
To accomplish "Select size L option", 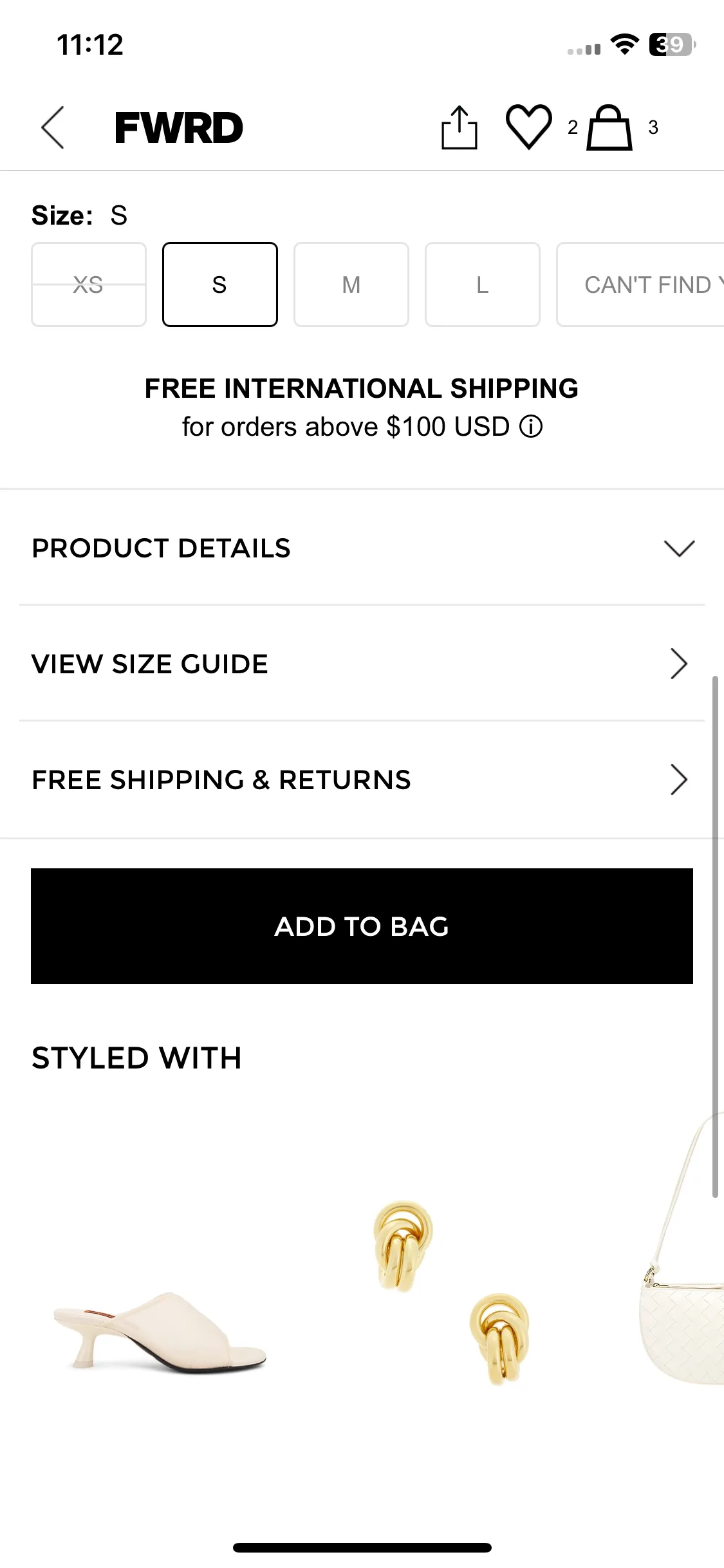I will pyautogui.click(x=483, y=285).
